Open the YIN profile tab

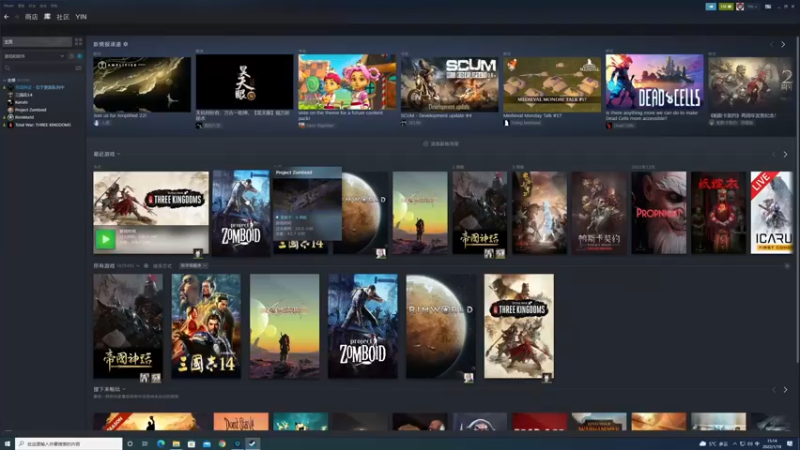click(x=81, y=17)
